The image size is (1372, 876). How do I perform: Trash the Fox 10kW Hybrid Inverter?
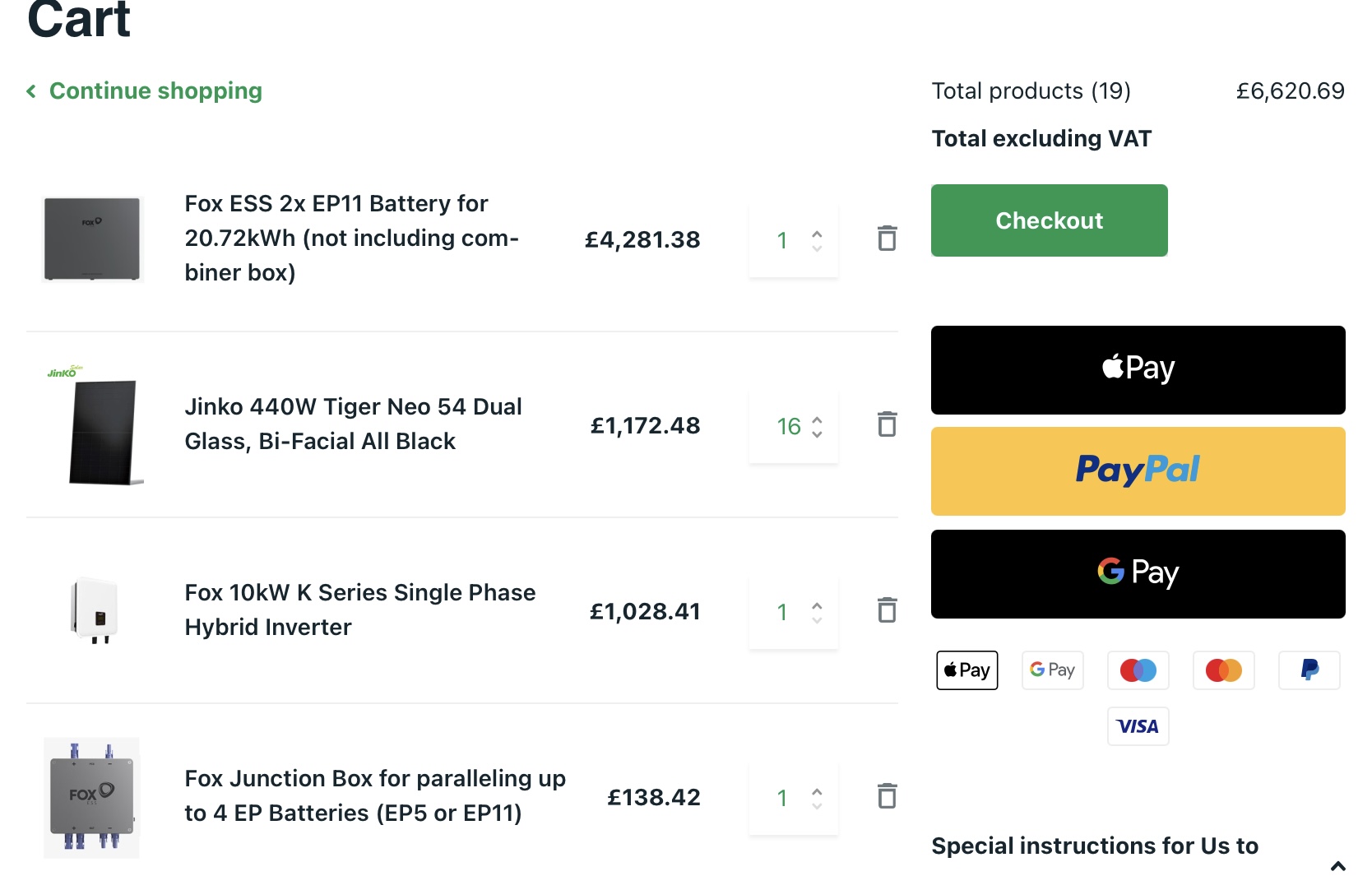887,610
